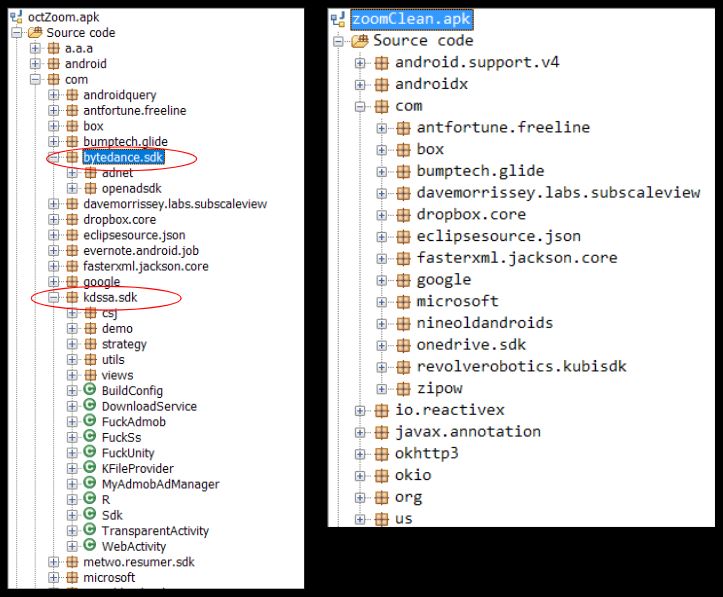Click the zipow package icon
This screenshot has width=723, height=597.
(403, 389)
